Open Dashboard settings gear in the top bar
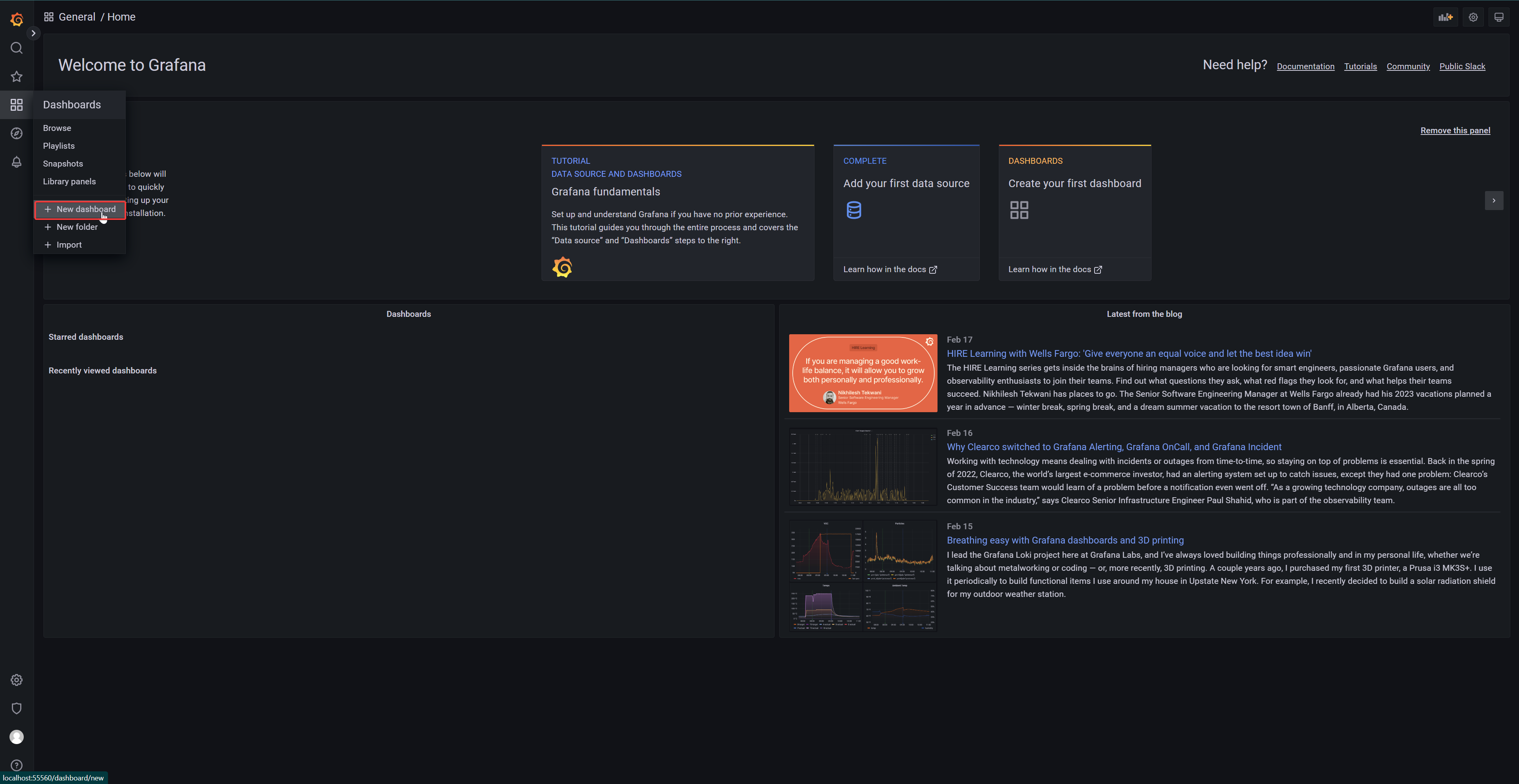 1473,17
